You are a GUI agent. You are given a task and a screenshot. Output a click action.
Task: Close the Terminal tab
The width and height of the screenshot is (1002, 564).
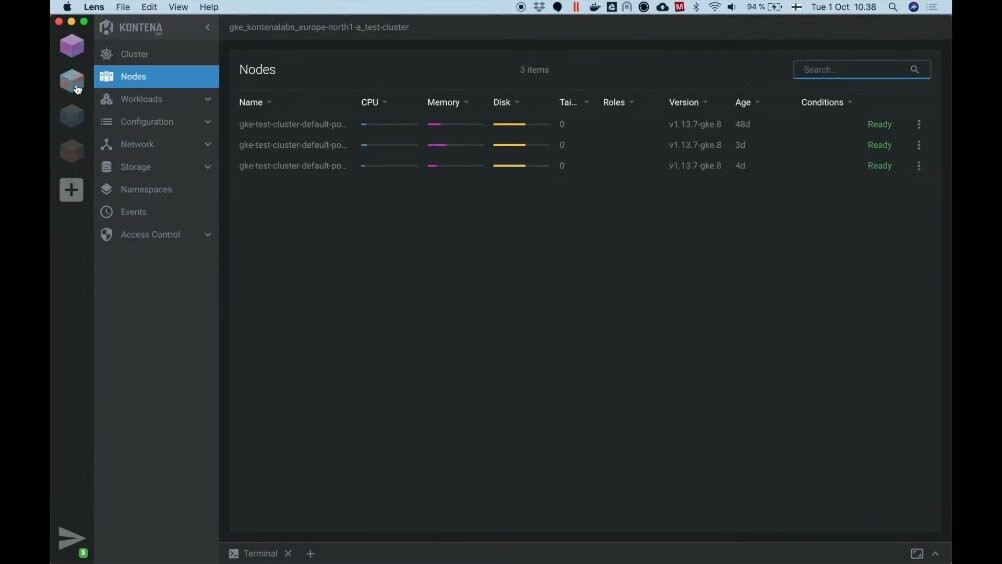click(288, 553)
